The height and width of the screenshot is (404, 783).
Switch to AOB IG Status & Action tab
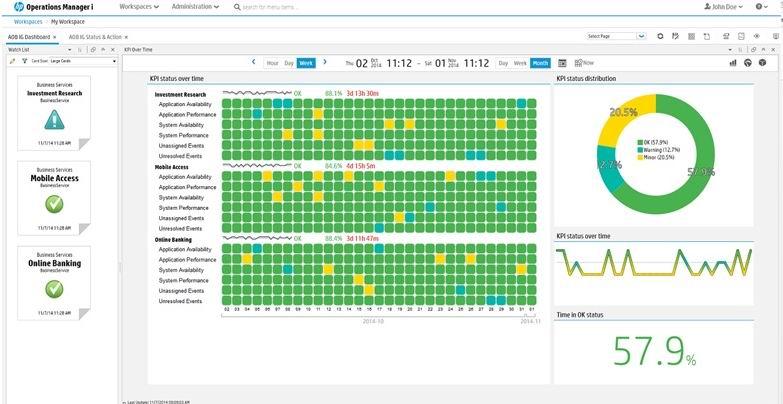[95, 37]
